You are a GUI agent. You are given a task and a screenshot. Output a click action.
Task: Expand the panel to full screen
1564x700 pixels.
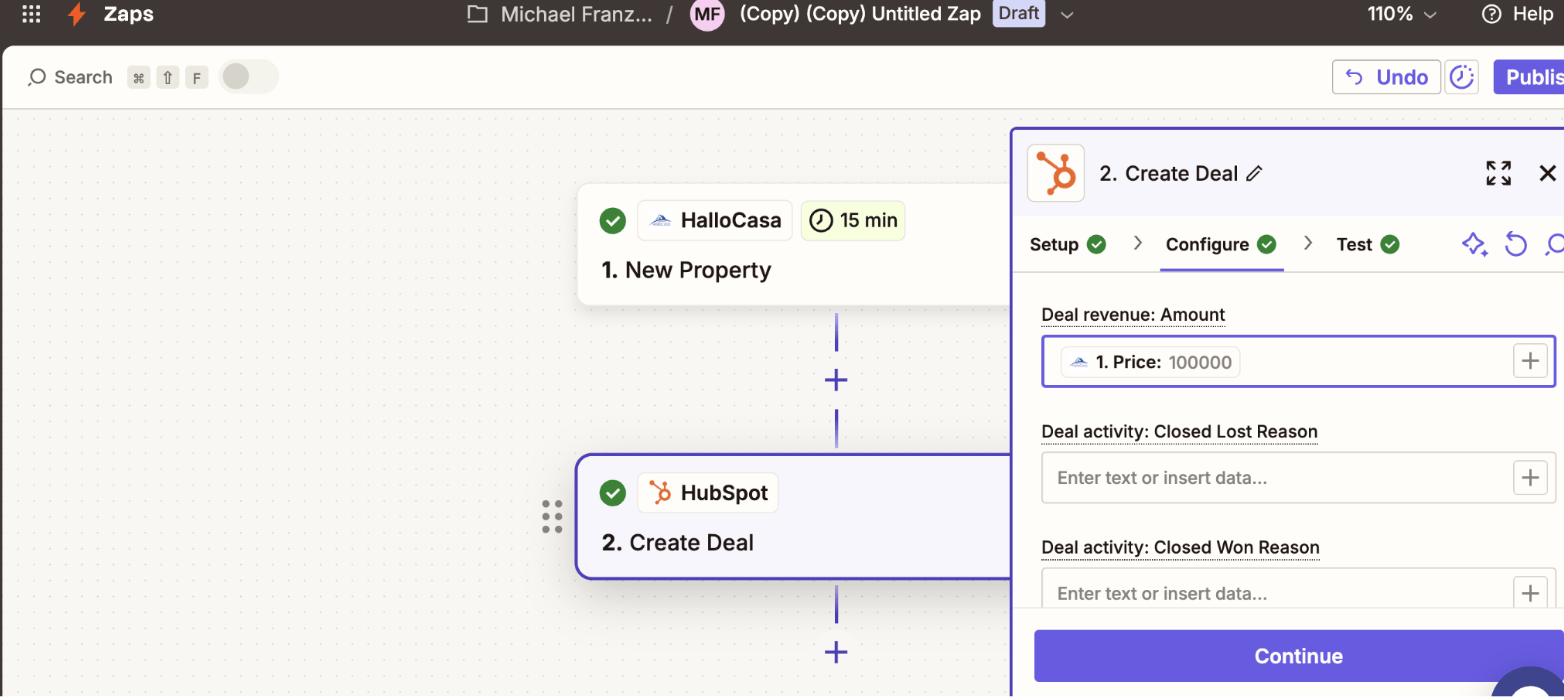click(x=1498, y=173)
